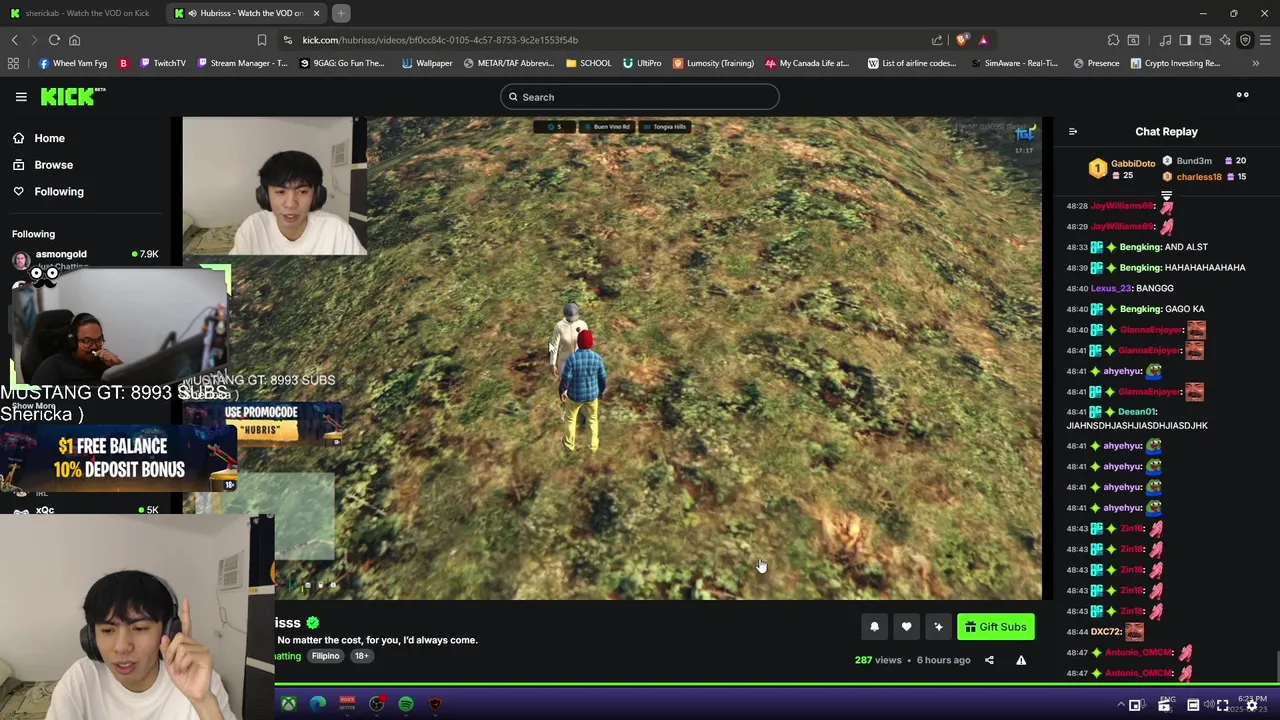Image resolution: width=1280 pixels, height=720 pixels.
Task: Open Brave Shields icon
Action: (x=962, y=40)
